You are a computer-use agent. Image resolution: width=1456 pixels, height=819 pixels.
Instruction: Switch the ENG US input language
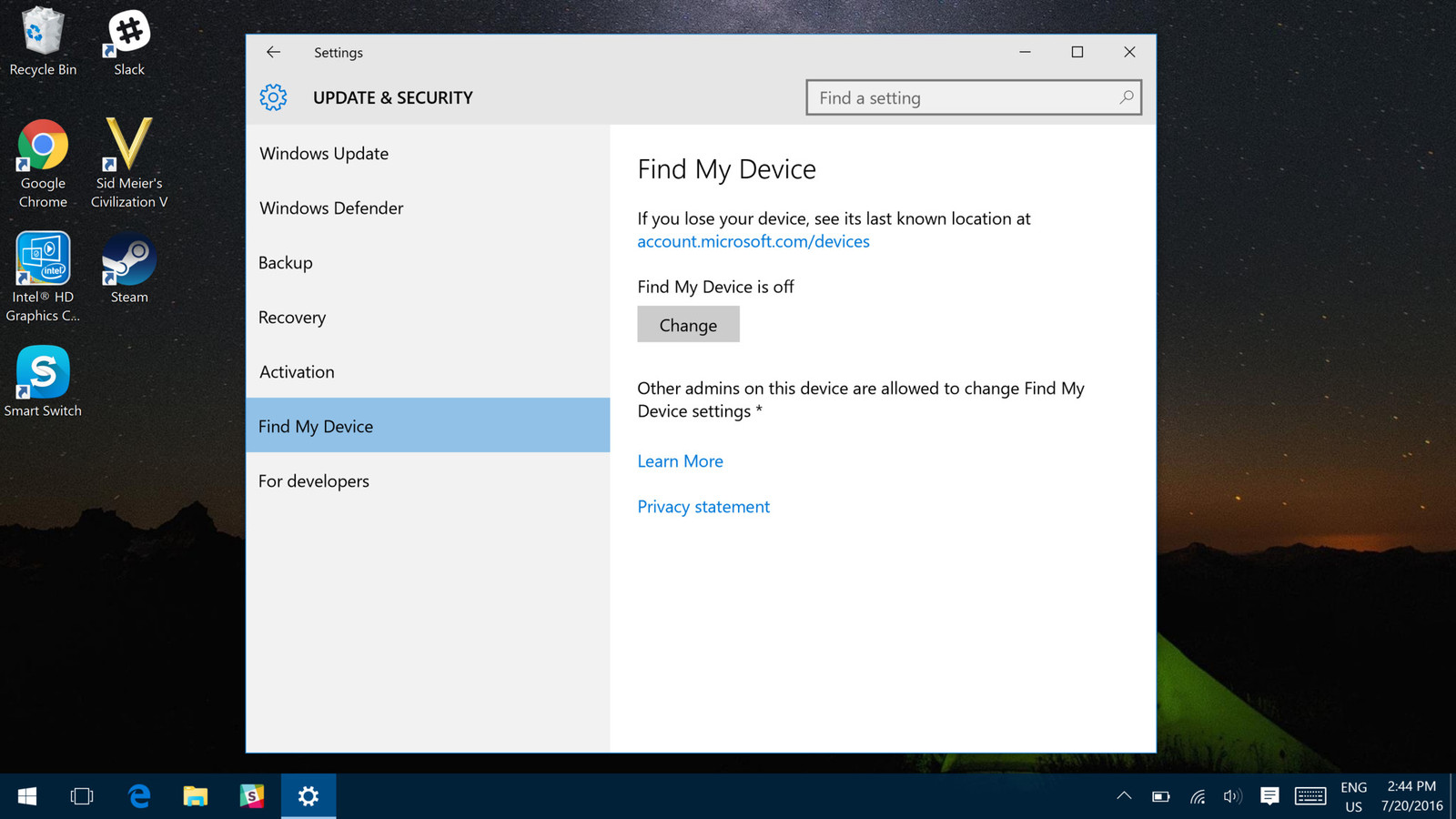pos(1353,795)
